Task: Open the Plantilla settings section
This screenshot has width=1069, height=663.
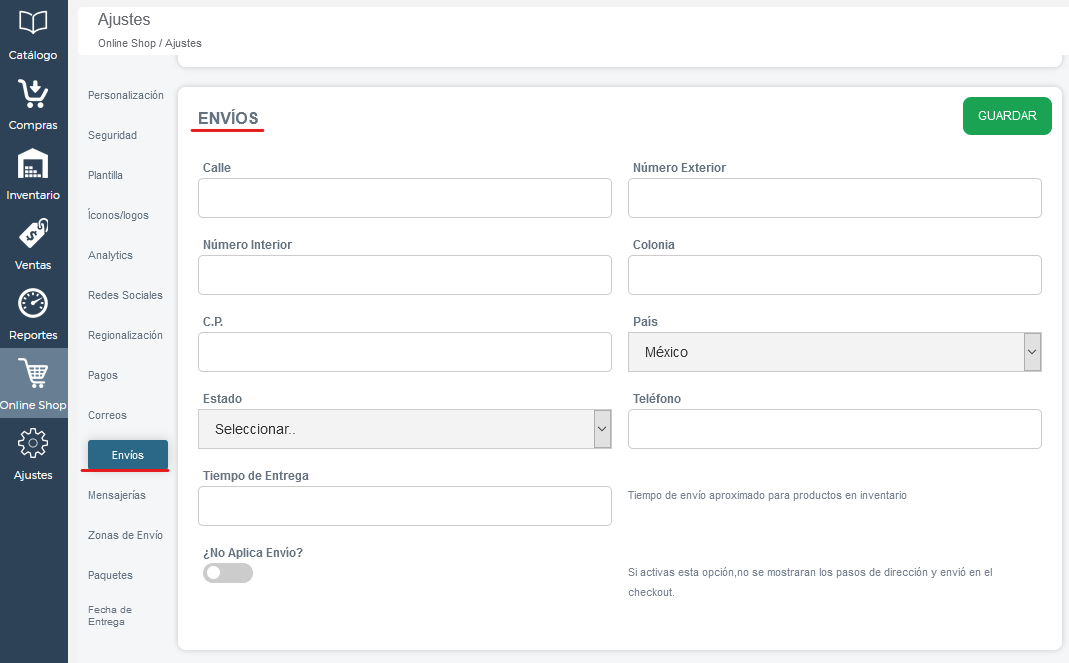Action: 105,175
